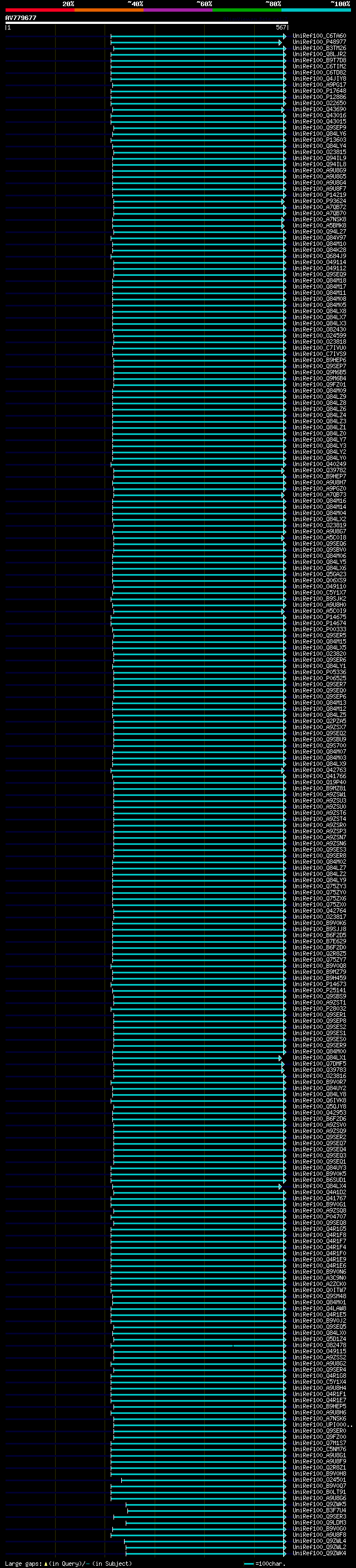This screenshot has height=1568, width=356.
Task: Select the UniRef100_P06525 label
Action: 319,678
